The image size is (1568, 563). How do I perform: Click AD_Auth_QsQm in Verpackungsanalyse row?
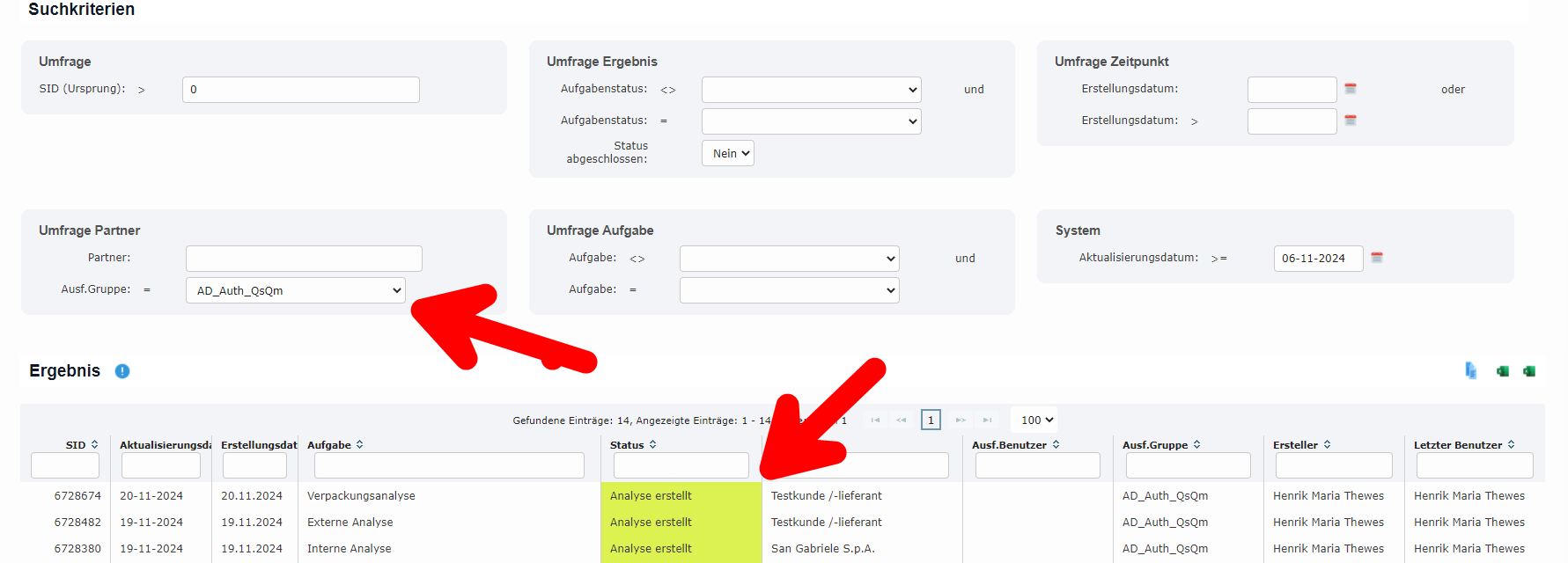pos(1165,496)
